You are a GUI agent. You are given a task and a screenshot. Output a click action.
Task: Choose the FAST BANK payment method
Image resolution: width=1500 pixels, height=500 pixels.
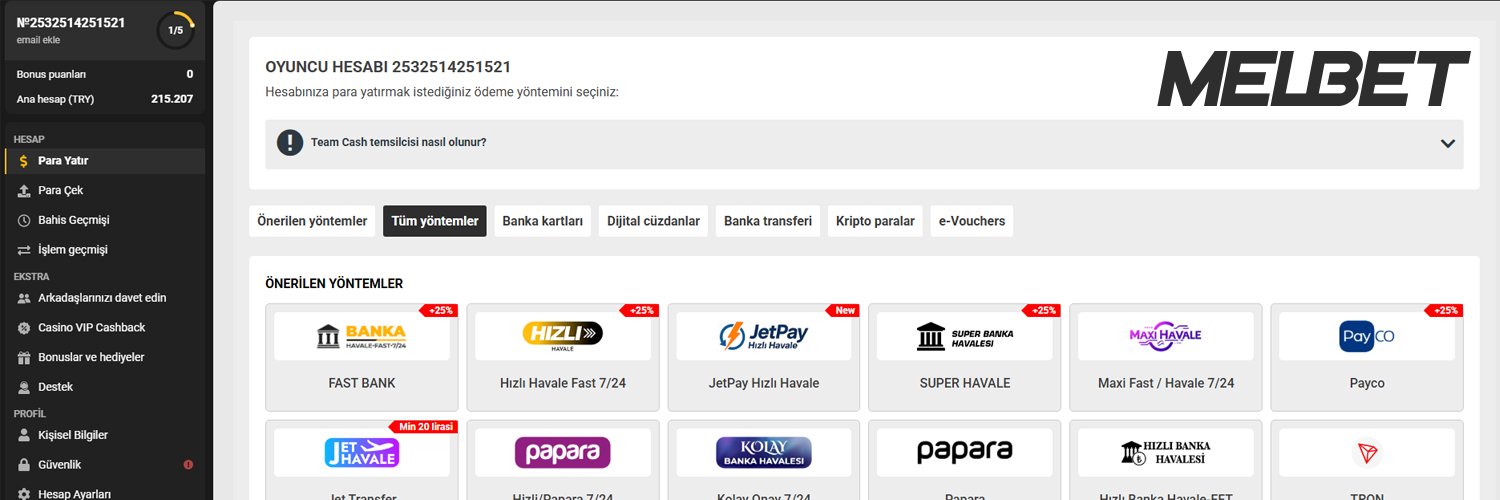click(362, 357)
